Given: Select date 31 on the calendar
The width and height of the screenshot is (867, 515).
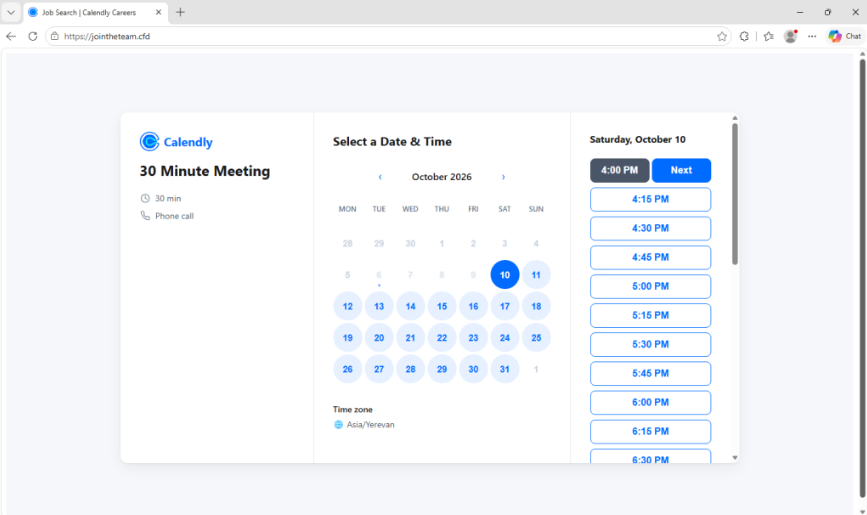Looking at the screenshot, I should tap(505, 369).
